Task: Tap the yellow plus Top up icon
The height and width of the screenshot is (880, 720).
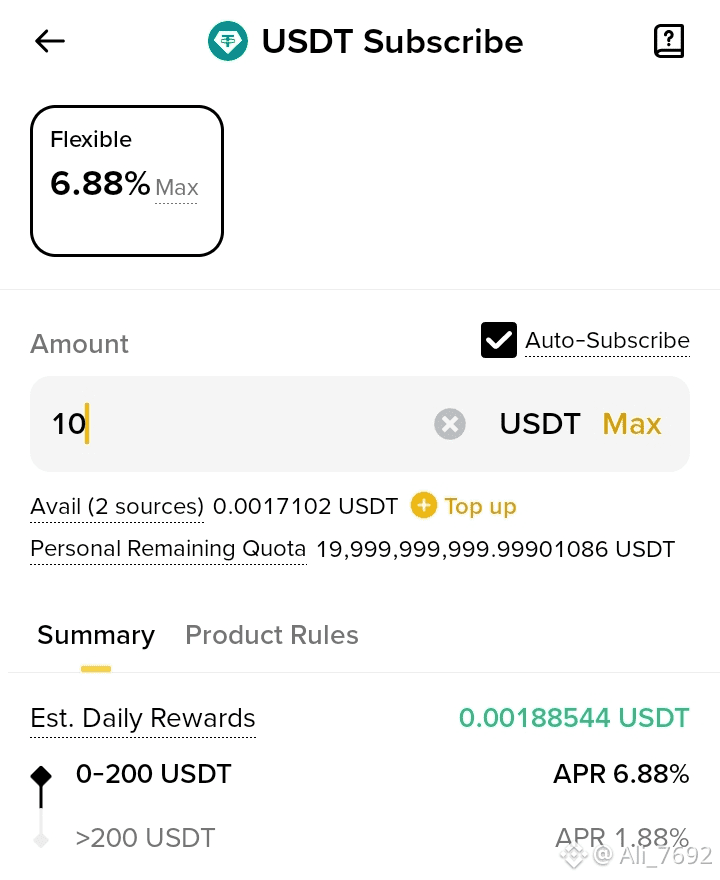Action: (x=424, y=506)
